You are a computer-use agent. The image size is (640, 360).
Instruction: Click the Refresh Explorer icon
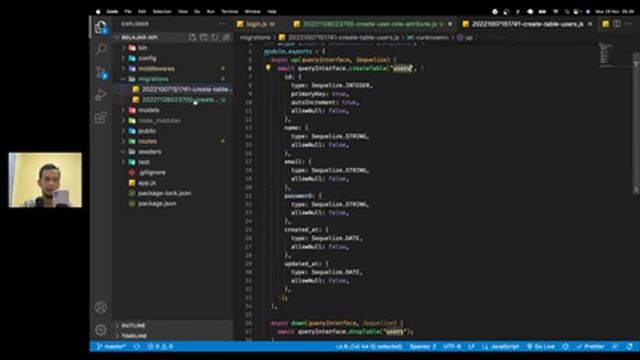pos(215,37)
